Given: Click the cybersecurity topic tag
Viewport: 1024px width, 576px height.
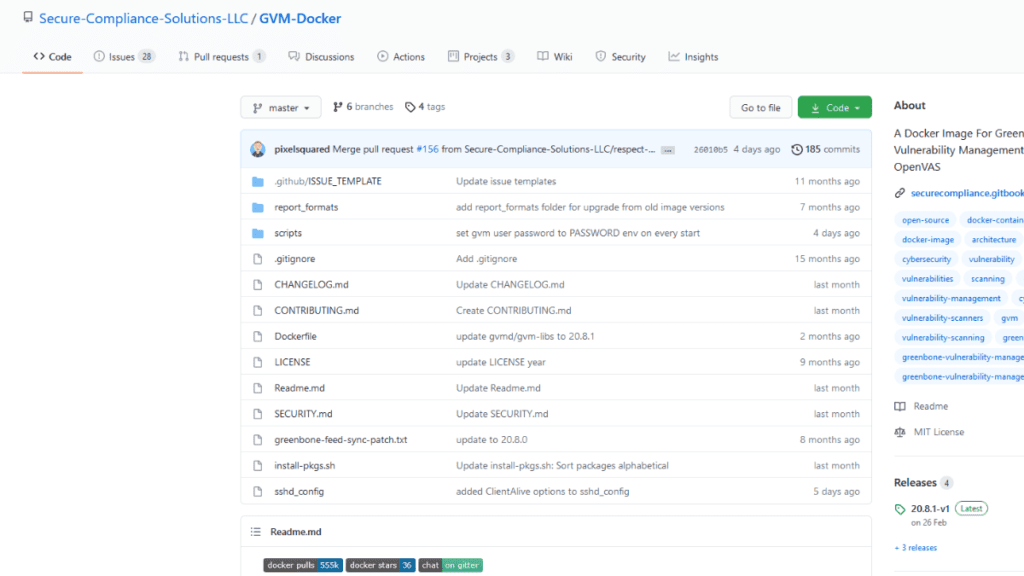Looking at the screenshot, I should pos(926,259).
